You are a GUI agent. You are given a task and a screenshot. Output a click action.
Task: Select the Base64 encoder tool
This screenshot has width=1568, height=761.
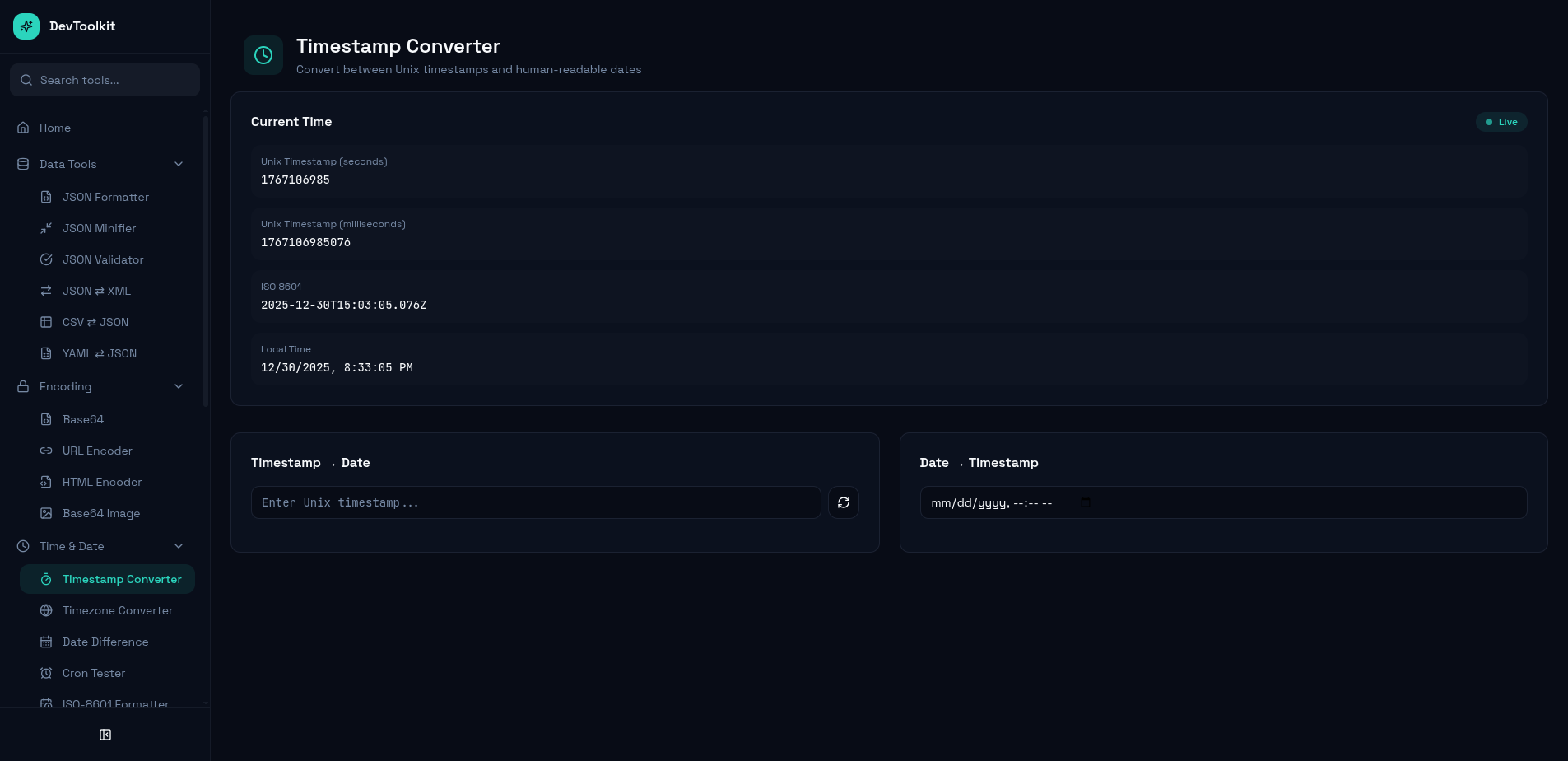[82, 419]
